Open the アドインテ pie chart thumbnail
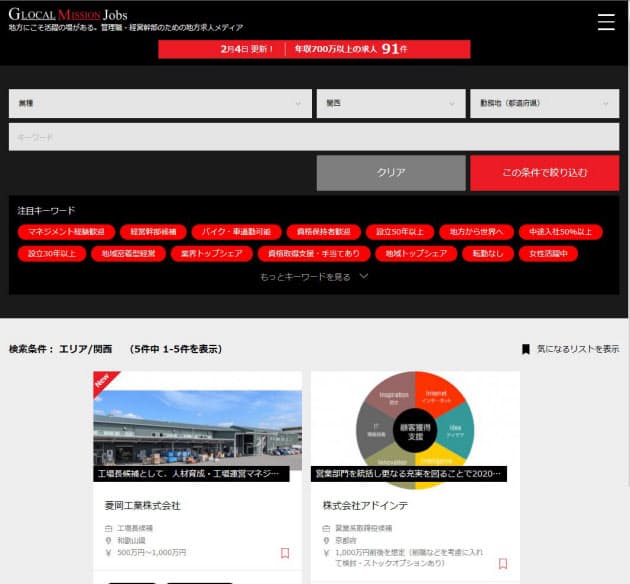The image size is (630, 584). point(415,427)
